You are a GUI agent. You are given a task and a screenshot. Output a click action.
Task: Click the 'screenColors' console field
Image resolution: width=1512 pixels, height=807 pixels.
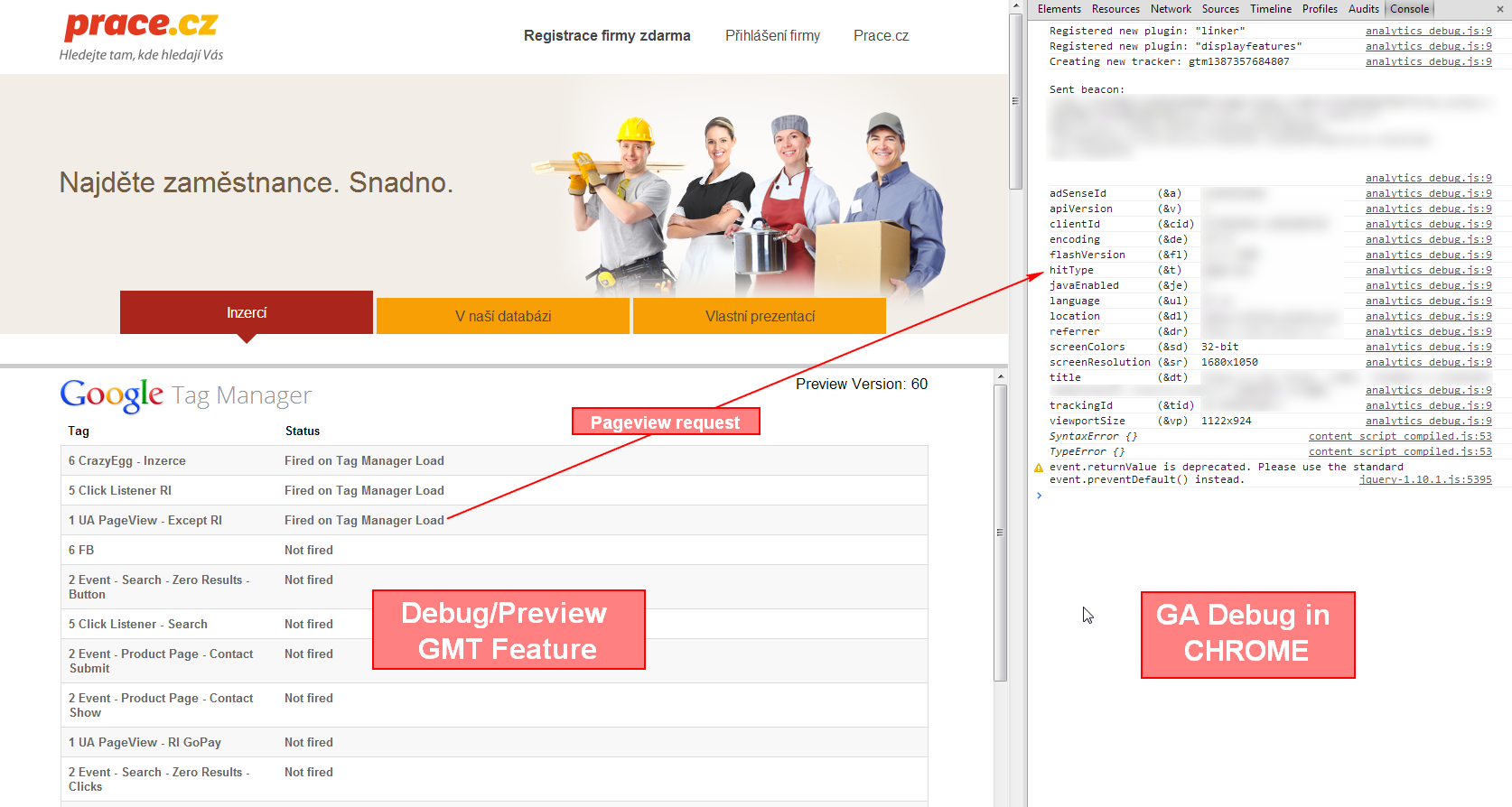pyautogui.click(x=1087, y=347)
